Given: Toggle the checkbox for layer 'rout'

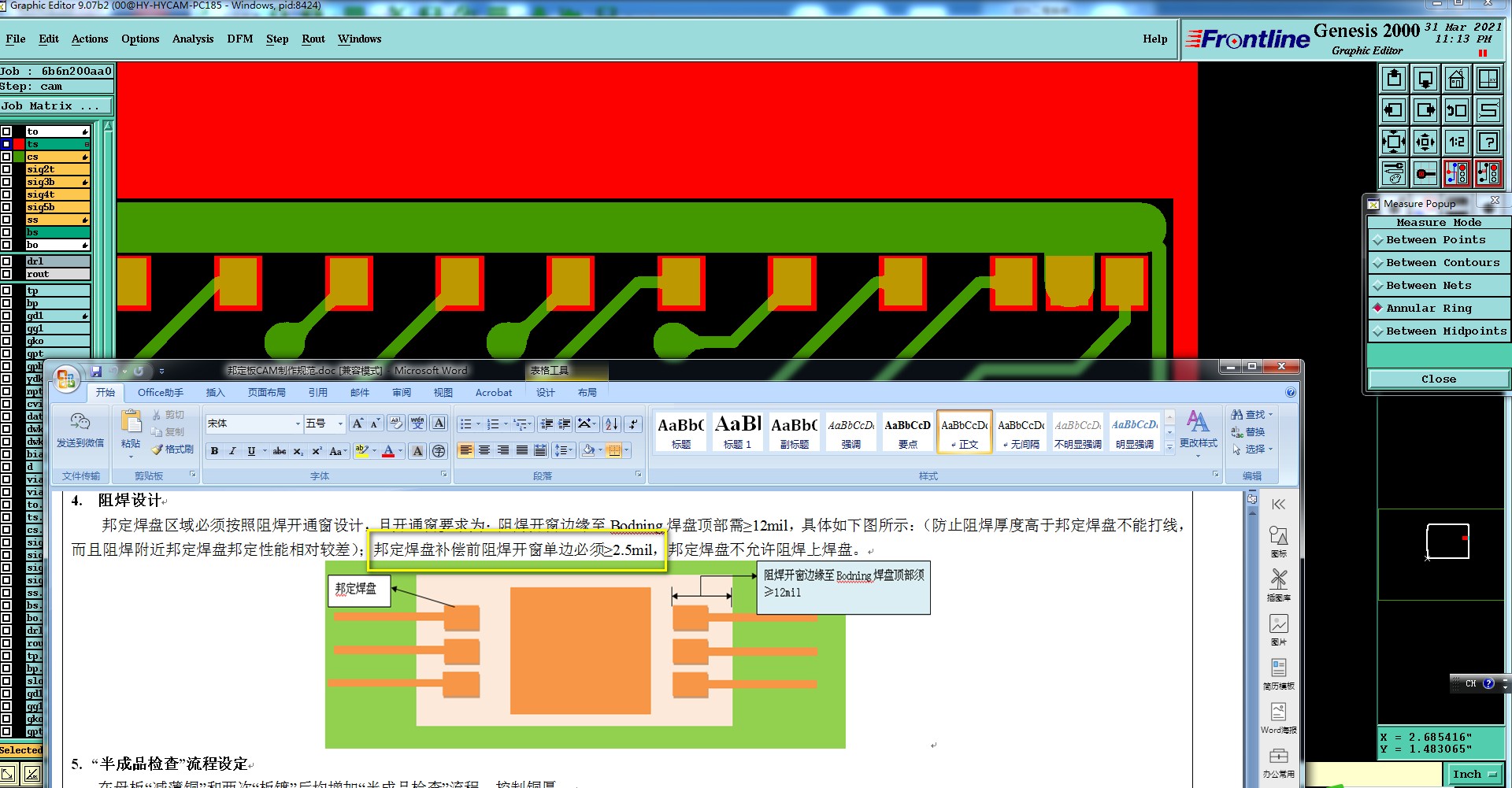Looking at the screenshot, I should [6, 274].
